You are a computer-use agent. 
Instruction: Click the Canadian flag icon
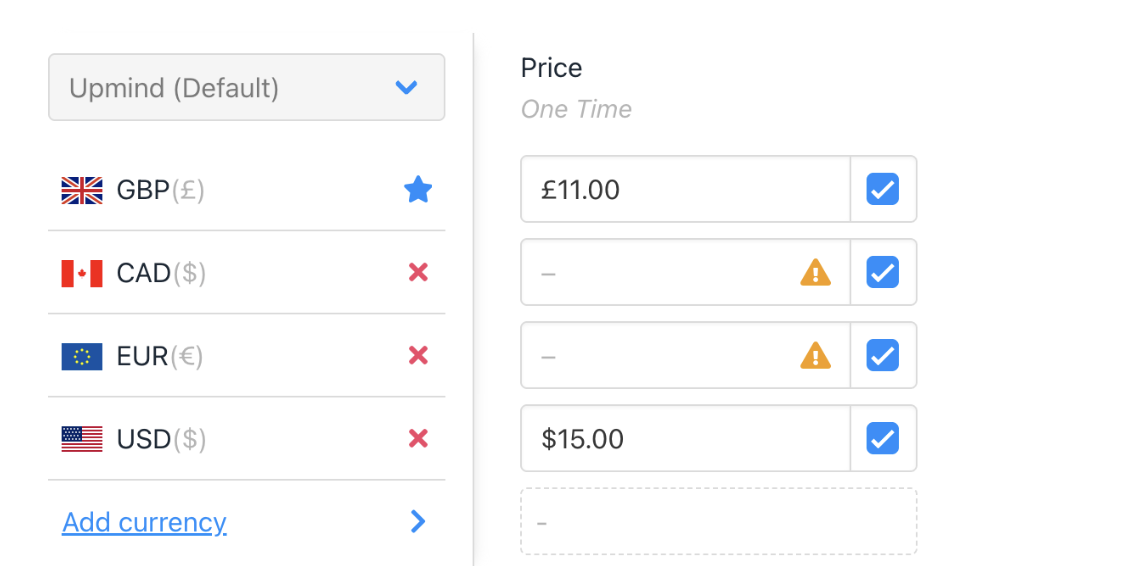point(82,273)
